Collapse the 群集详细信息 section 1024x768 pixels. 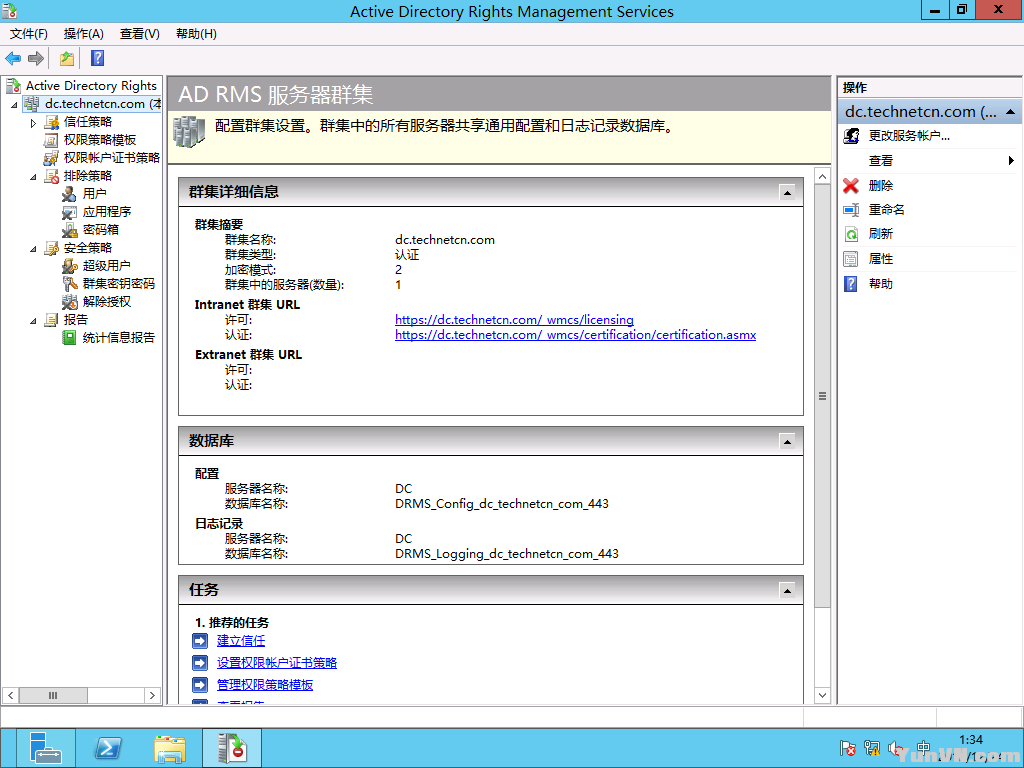(x=787, y=193)
